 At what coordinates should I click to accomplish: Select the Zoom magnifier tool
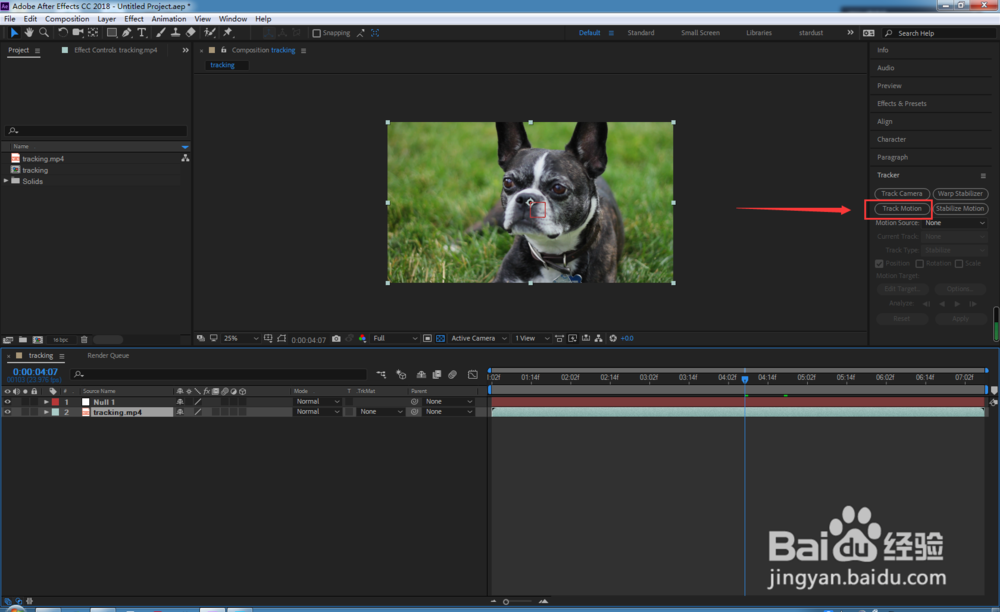pyautogui.click(x=43, y=33)
